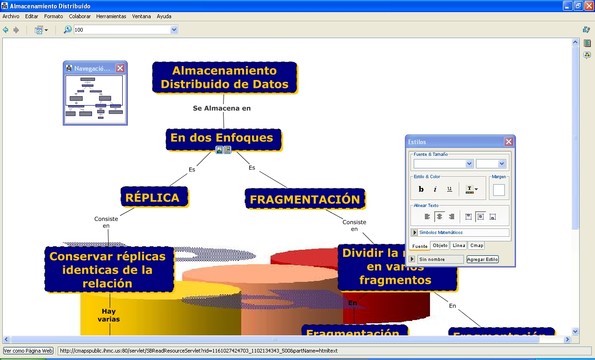Image resolution: width=595 pixels, height=360 pixels.
Task: Toggle bold in Estilos panel
Action: pos(420,189)
